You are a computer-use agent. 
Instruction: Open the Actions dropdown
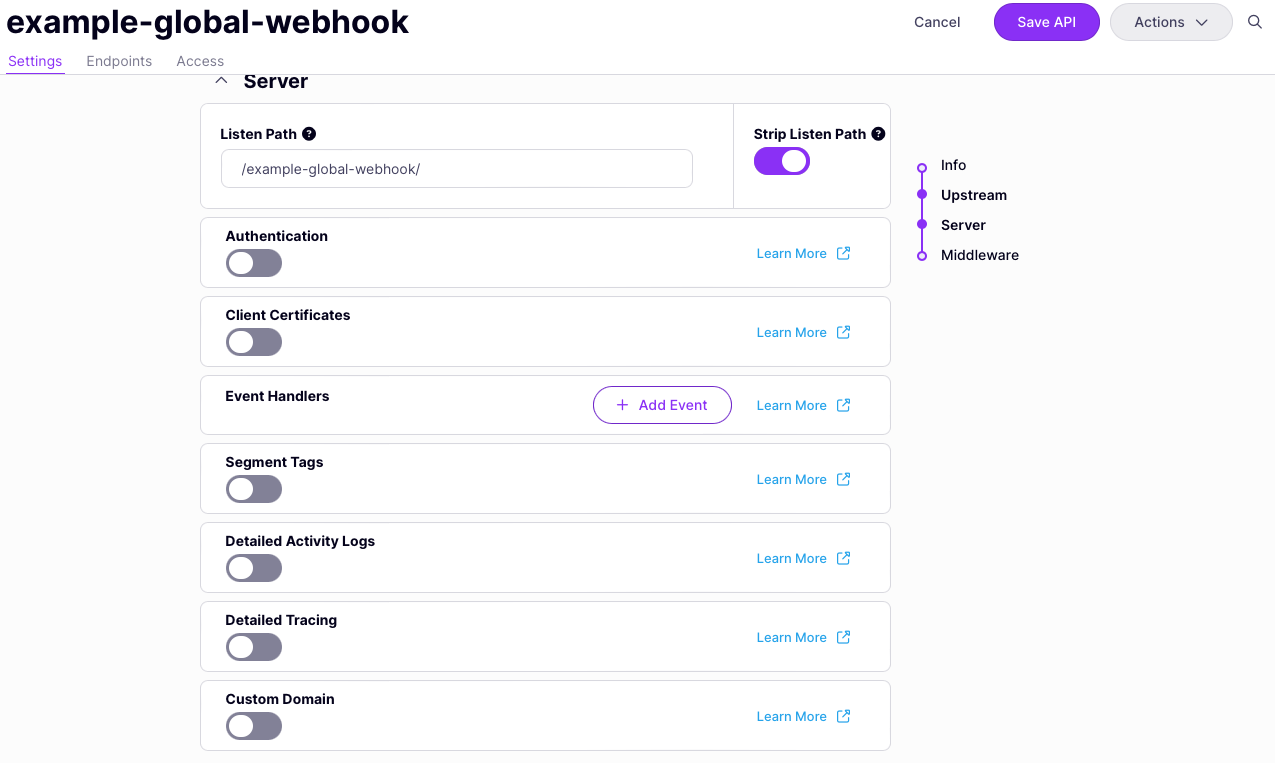click(1171, 21)
